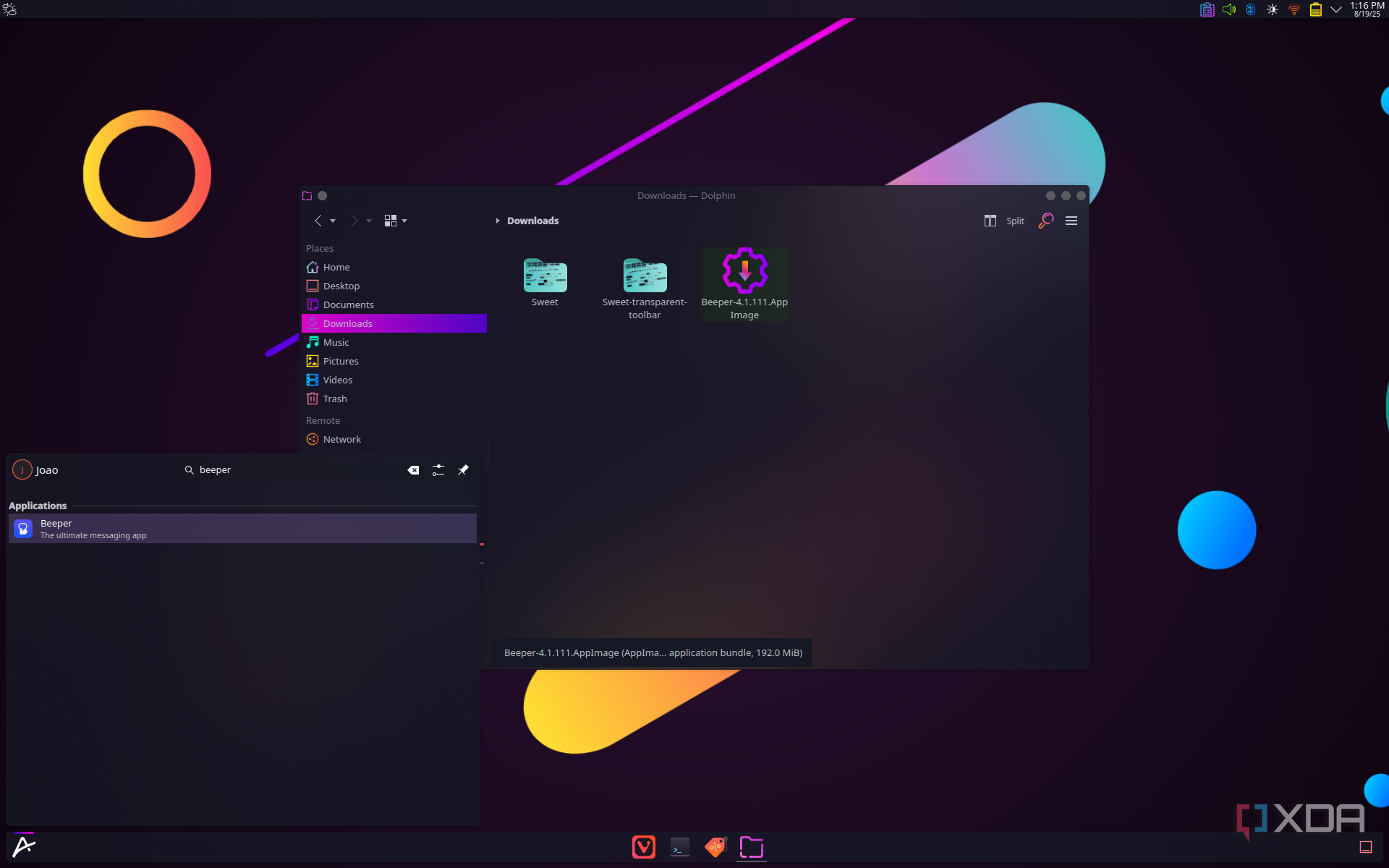Open clipboard tray icon

click(1207, 9)
